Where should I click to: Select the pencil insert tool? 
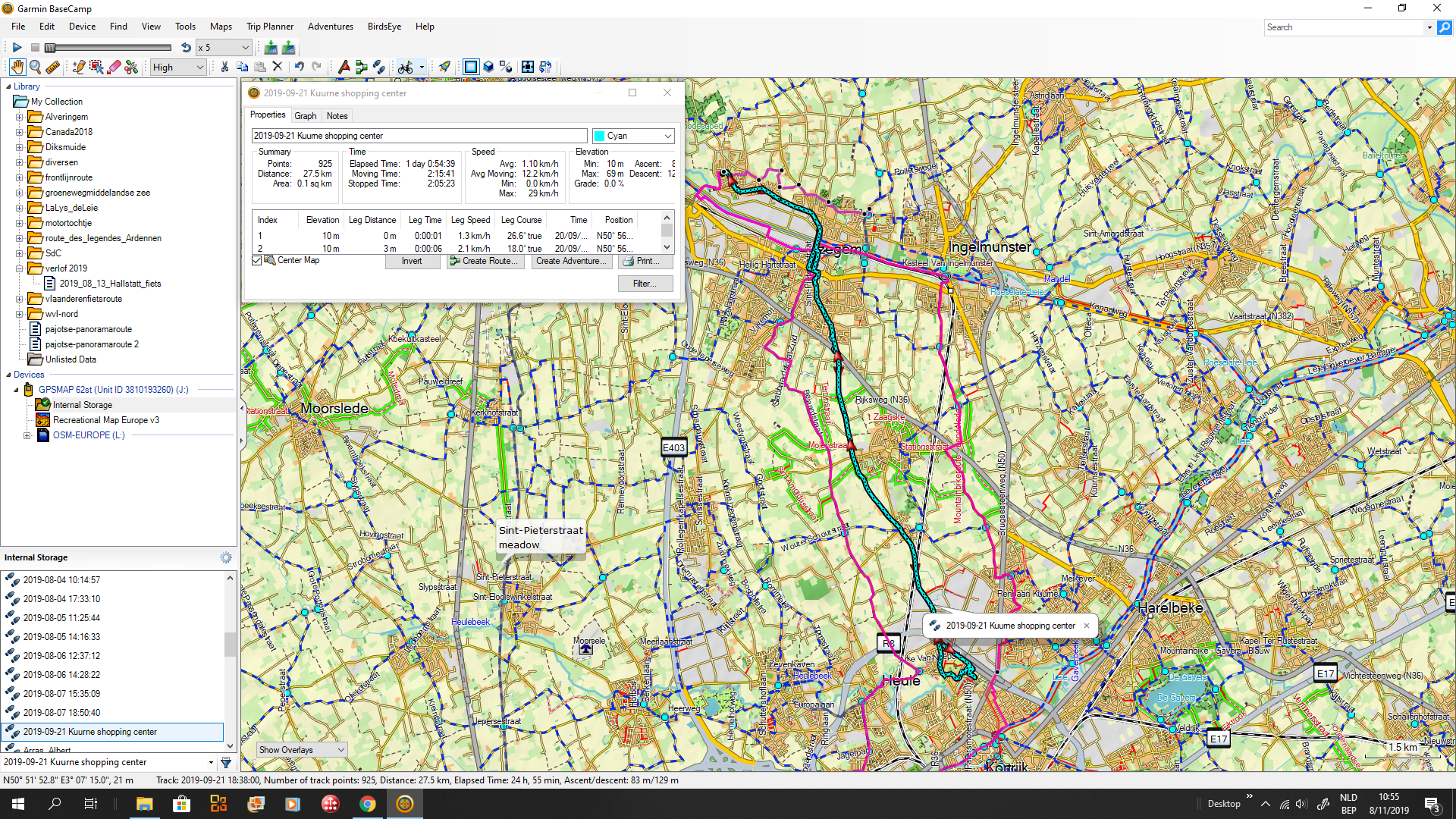(x=78, y=67)
